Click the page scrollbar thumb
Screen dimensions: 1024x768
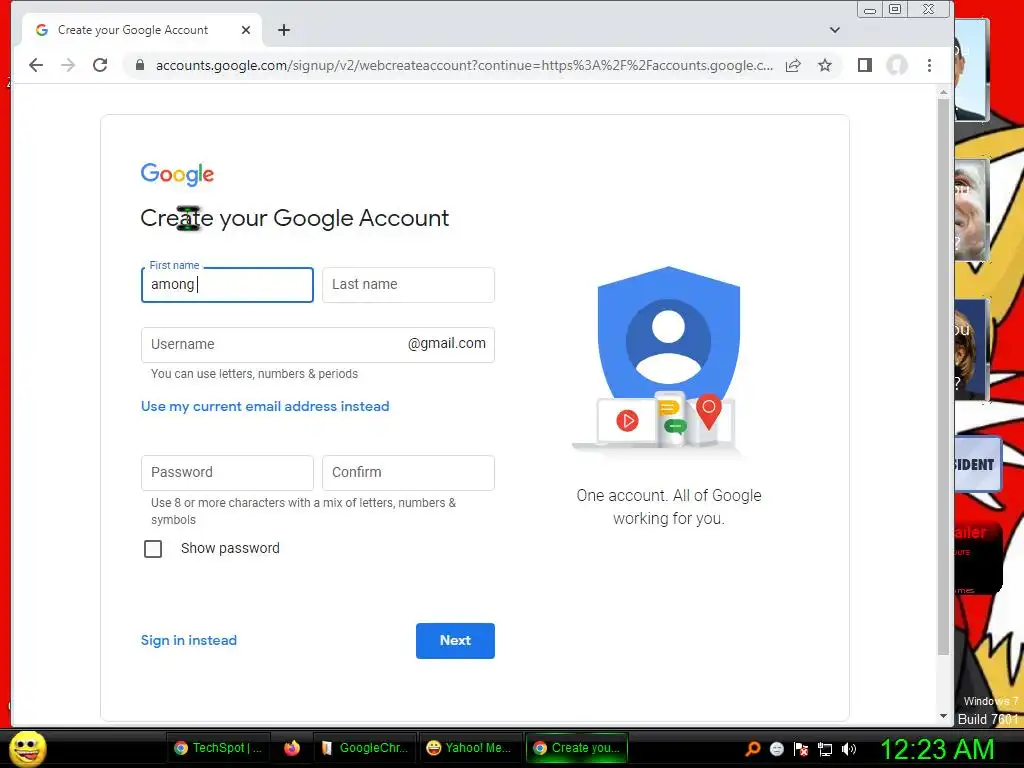943,377
